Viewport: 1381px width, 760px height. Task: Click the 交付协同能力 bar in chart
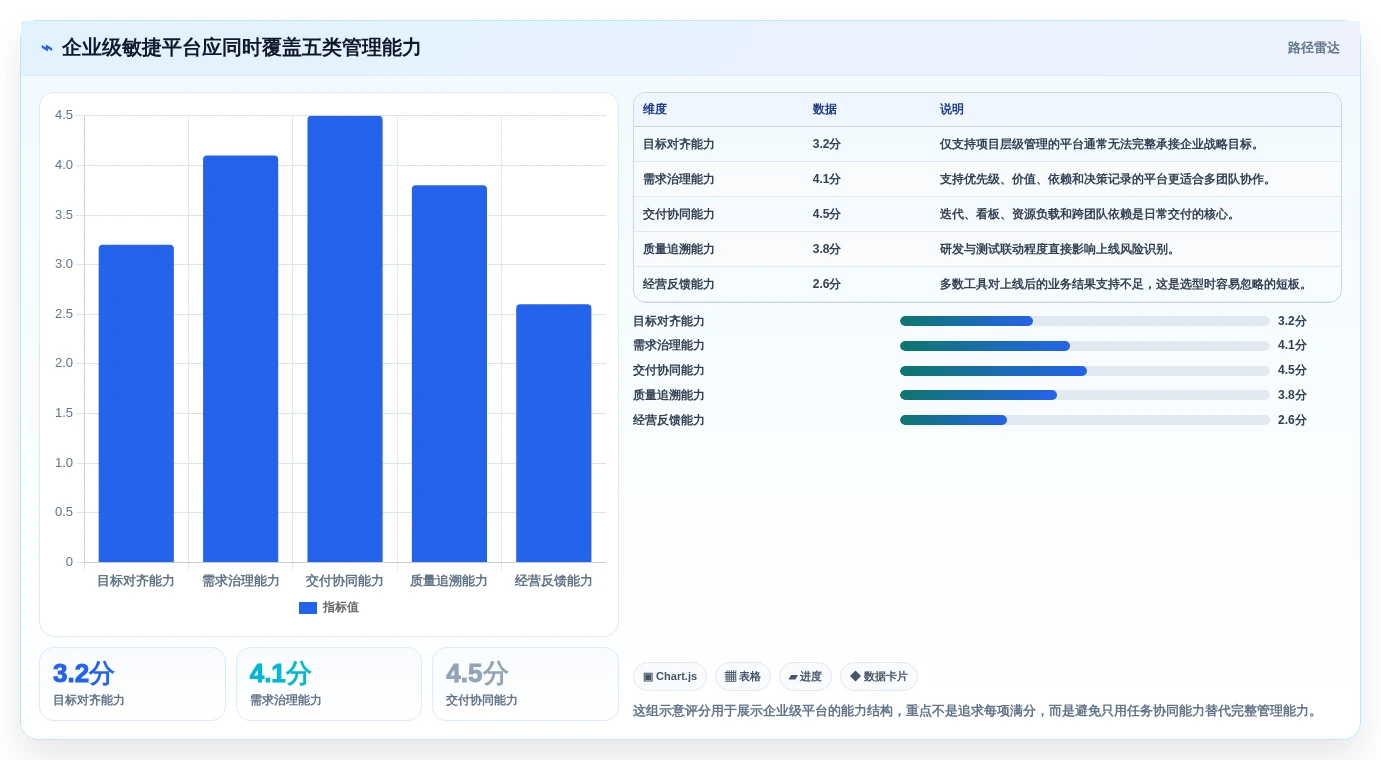345,339
